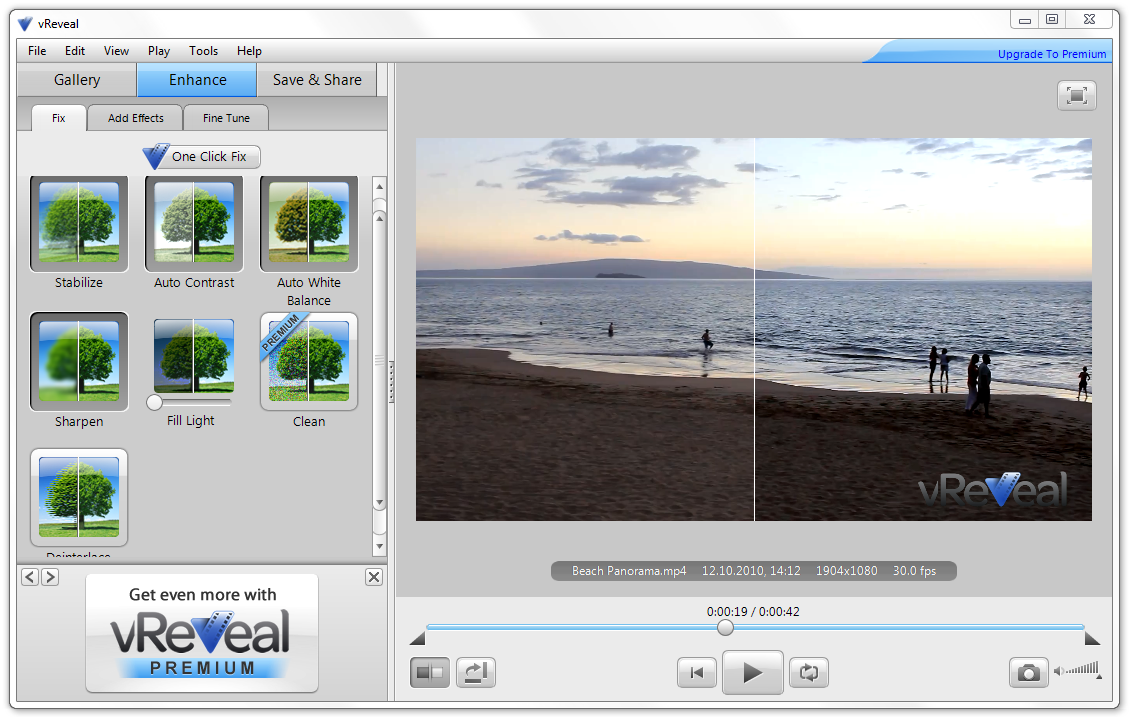Switch to the Enhance tab
The height and width of the screenshot is (717, 1129).
coord(197,80)
